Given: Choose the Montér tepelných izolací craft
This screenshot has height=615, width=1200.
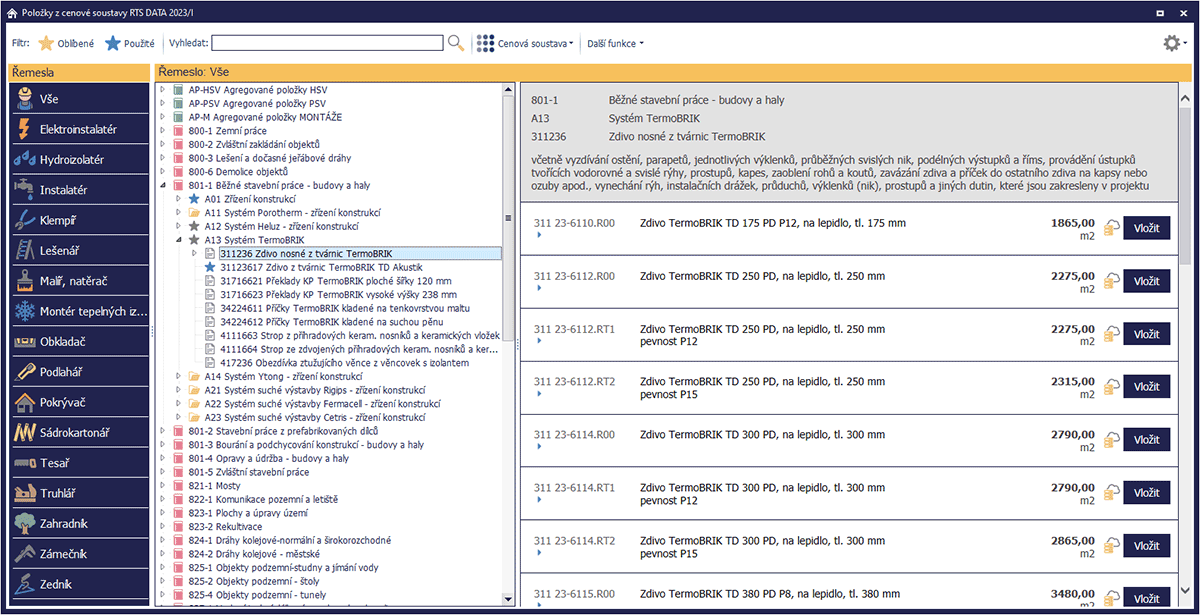Looking at the screenshot, I should (80, 312).
